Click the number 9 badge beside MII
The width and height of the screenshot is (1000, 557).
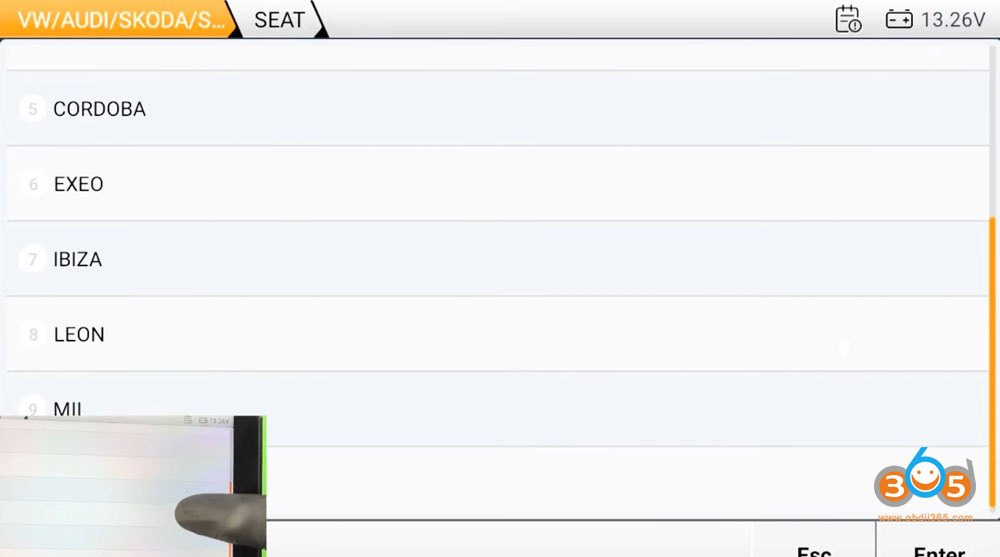[x=33, y=407]
